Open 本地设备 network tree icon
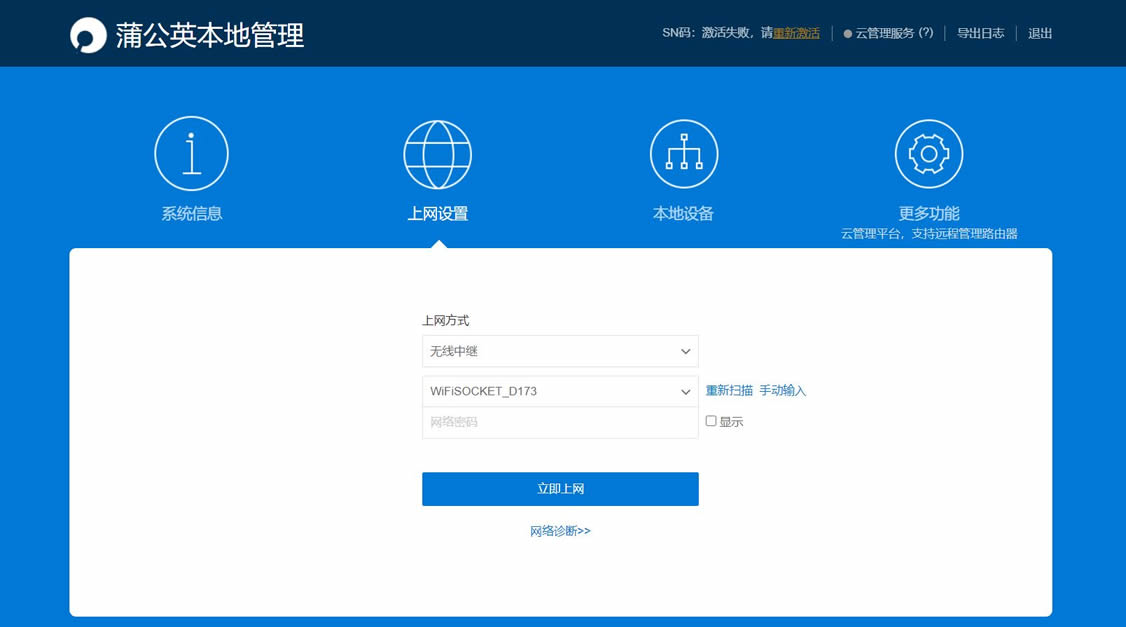Viewport: 1126px width, 627px height. tap(684, 154)
